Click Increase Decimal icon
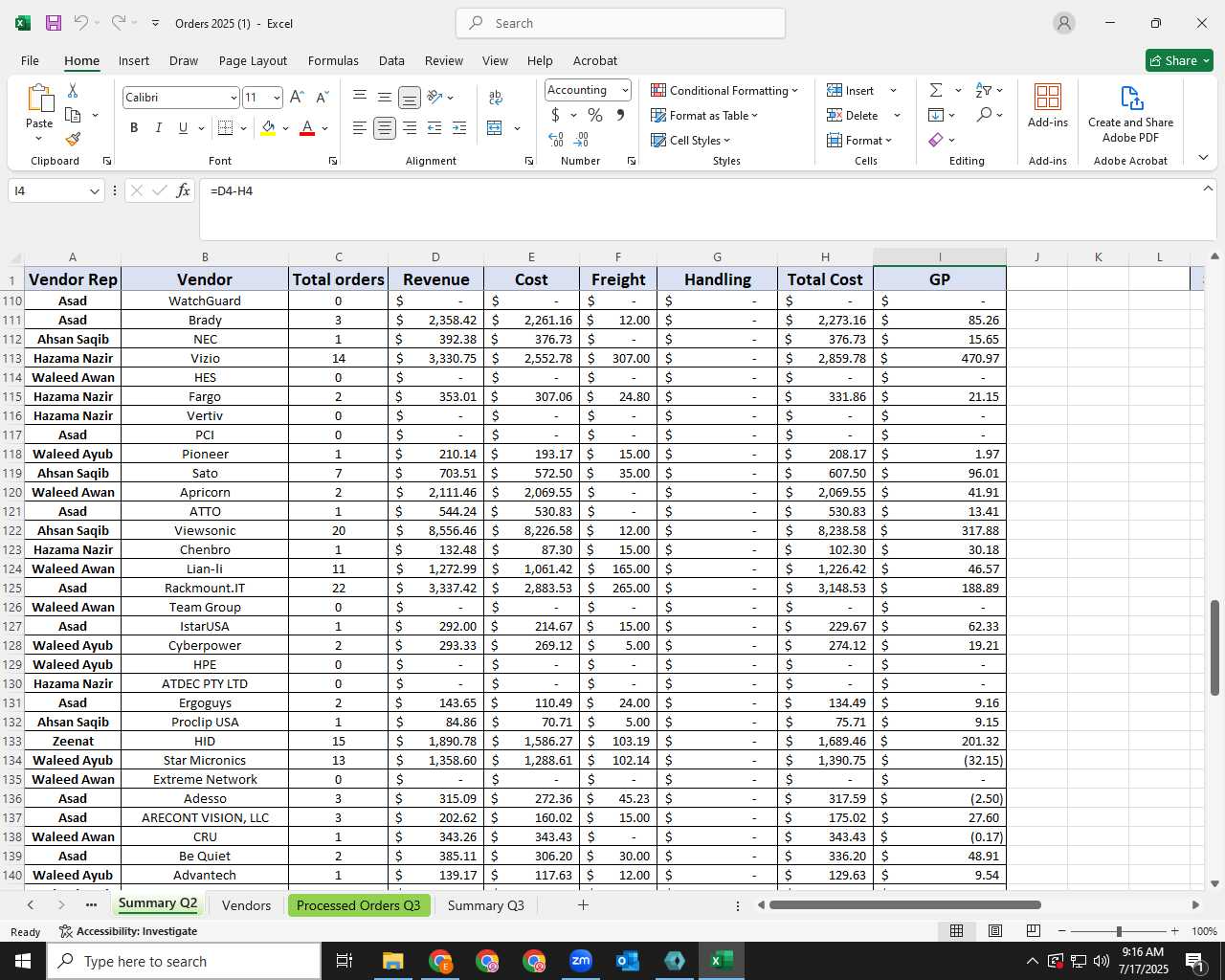Image resolution: width=1225 pixels, height=980 pixels. click(556, 140)
